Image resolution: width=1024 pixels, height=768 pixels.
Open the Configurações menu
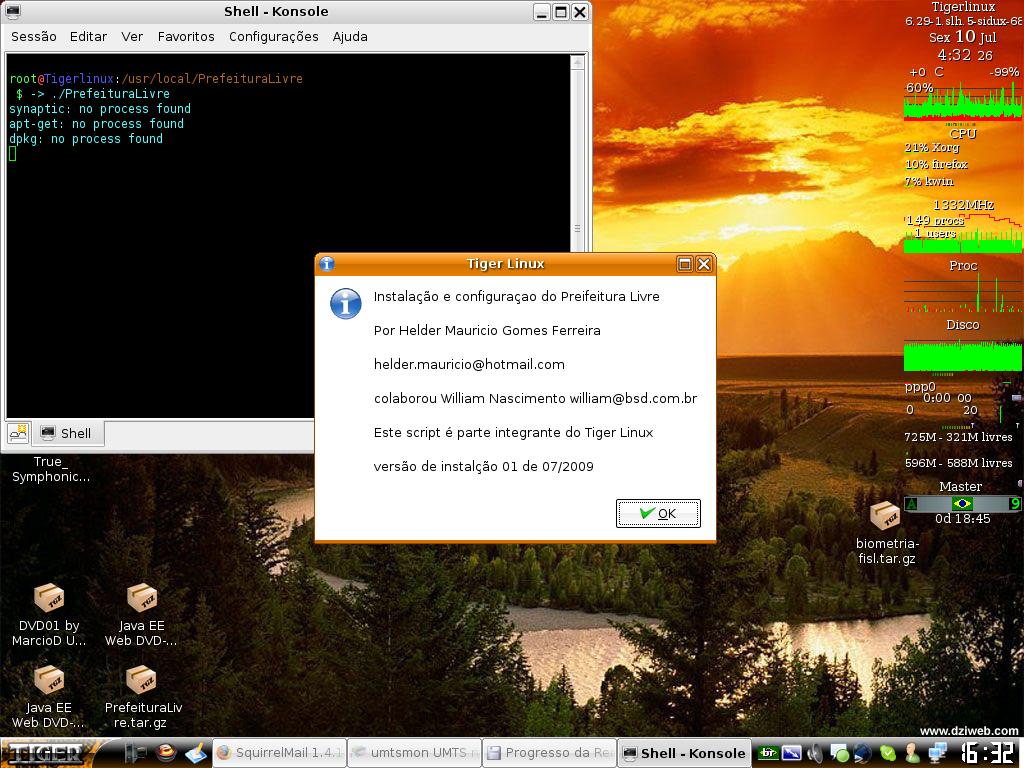[x=273, y=36]
